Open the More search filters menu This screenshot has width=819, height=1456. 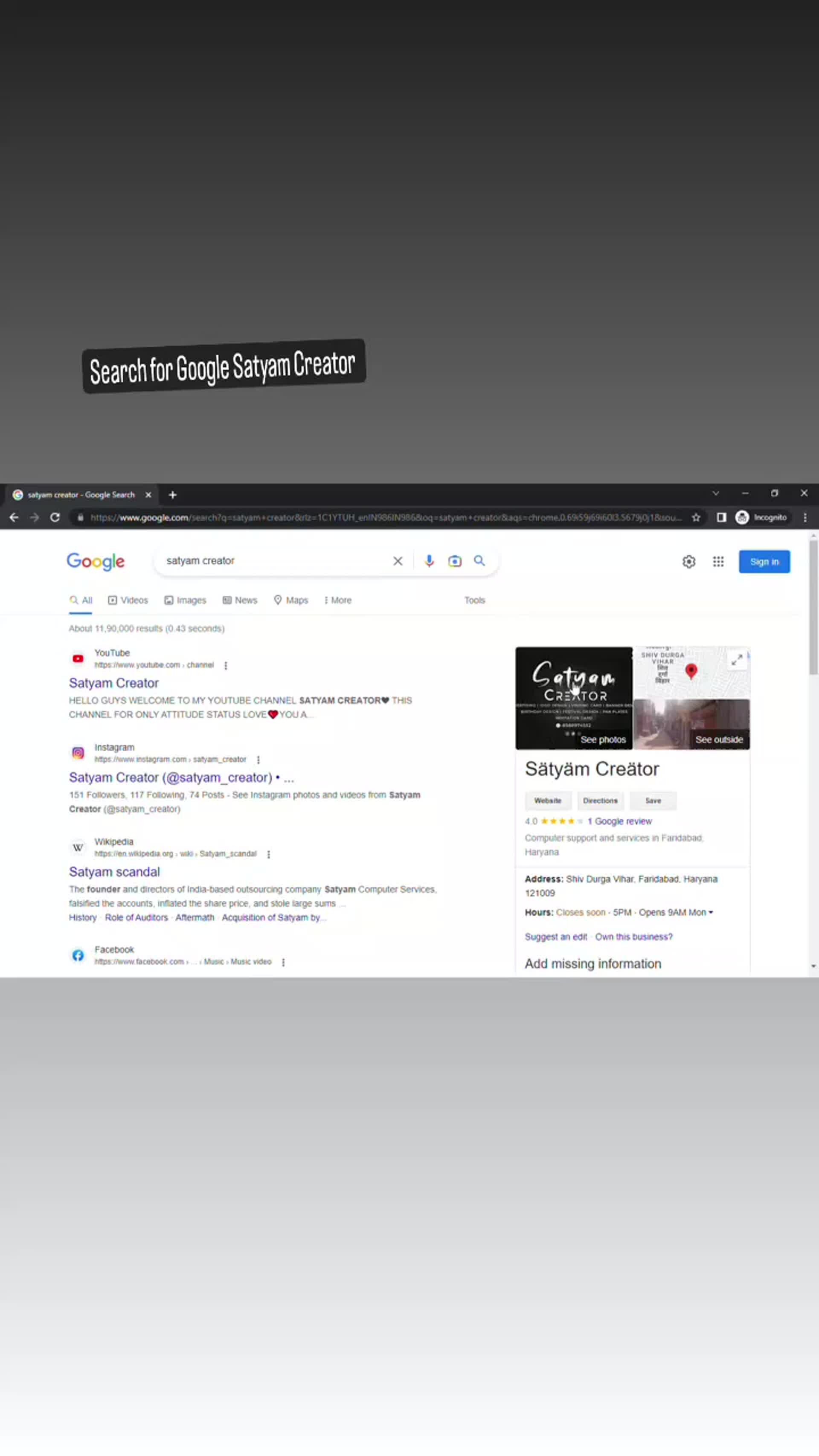[x=337, y=600]
